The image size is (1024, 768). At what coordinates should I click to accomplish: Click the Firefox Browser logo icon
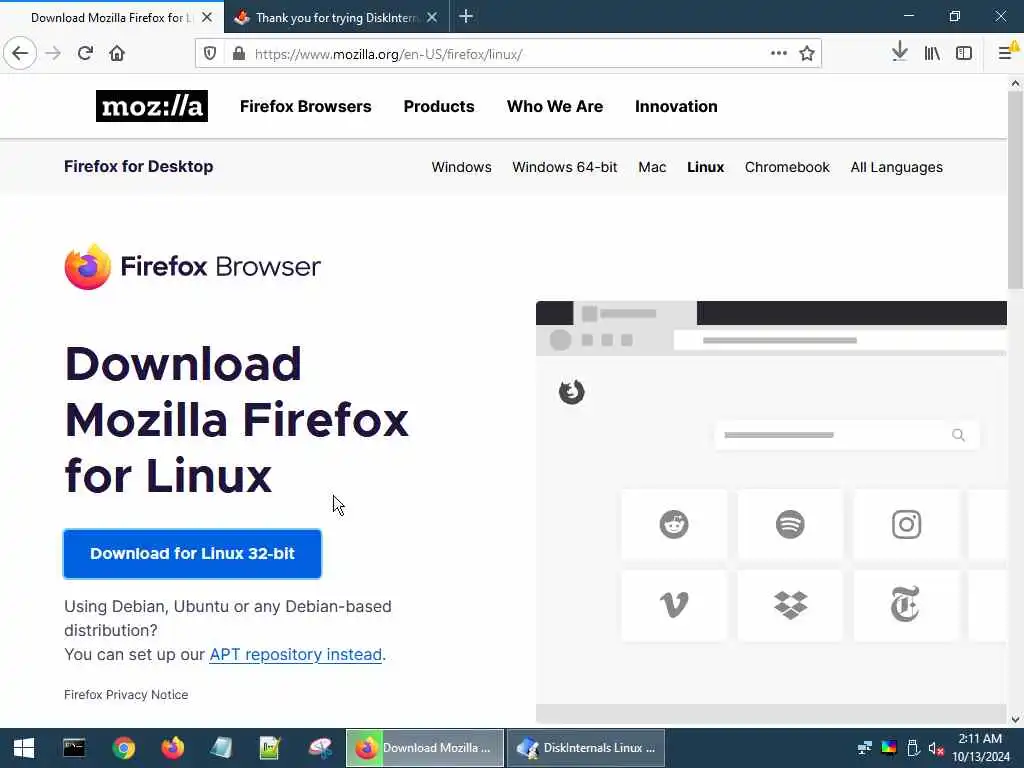pos(88,266)
